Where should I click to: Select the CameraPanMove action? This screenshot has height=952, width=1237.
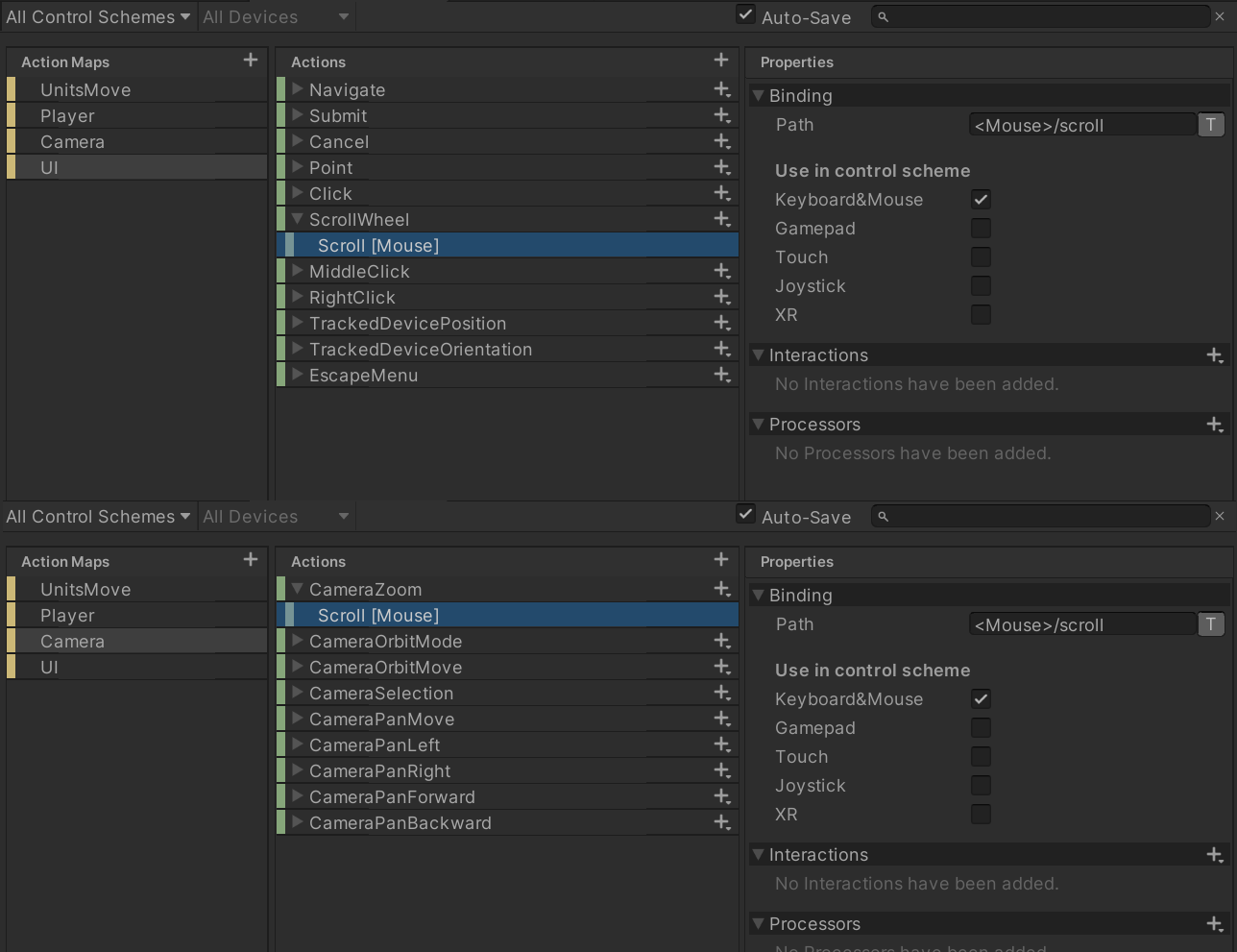(x=381, y=719)
